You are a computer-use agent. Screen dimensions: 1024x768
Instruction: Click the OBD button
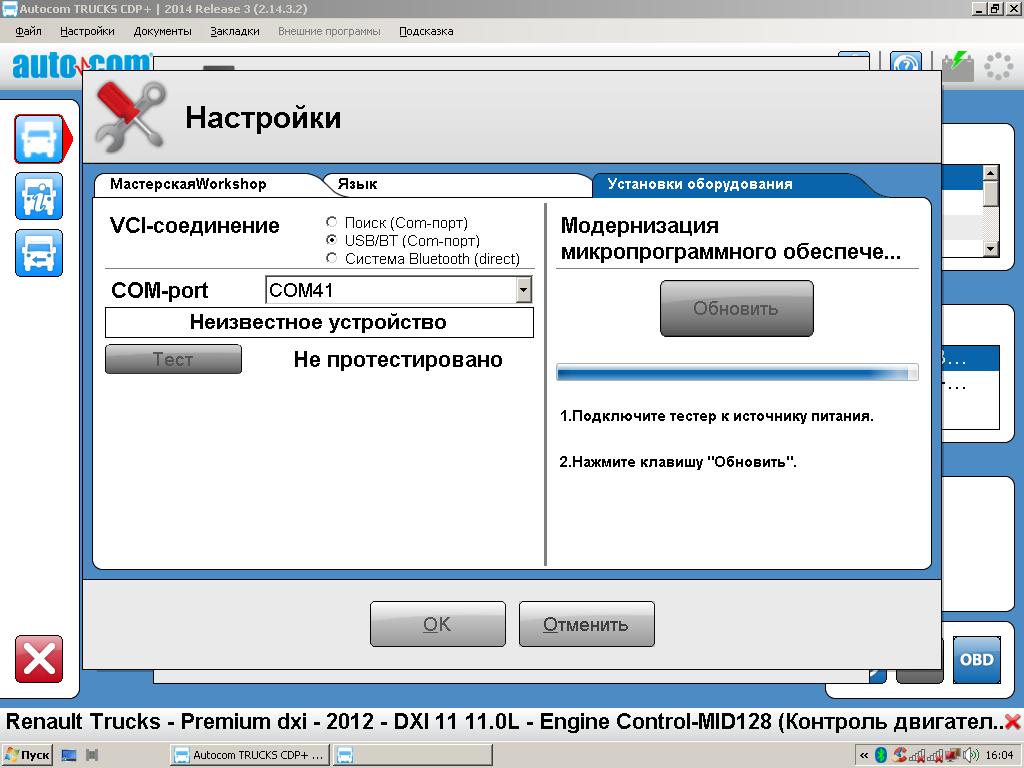[x=976, y=660]
